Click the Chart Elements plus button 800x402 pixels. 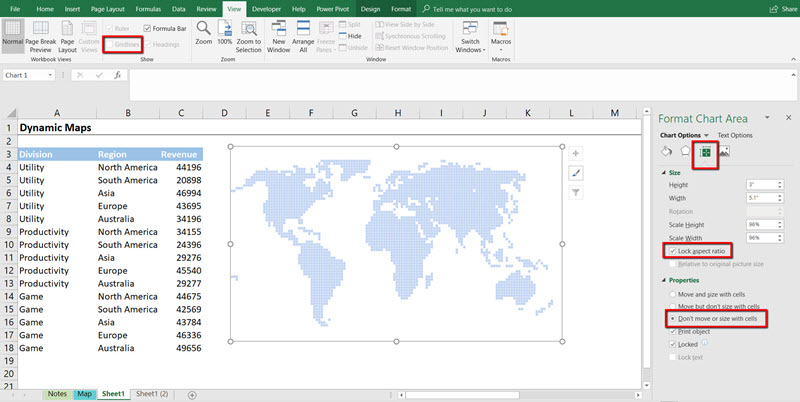pyautogui.click(x=575, y=153)
